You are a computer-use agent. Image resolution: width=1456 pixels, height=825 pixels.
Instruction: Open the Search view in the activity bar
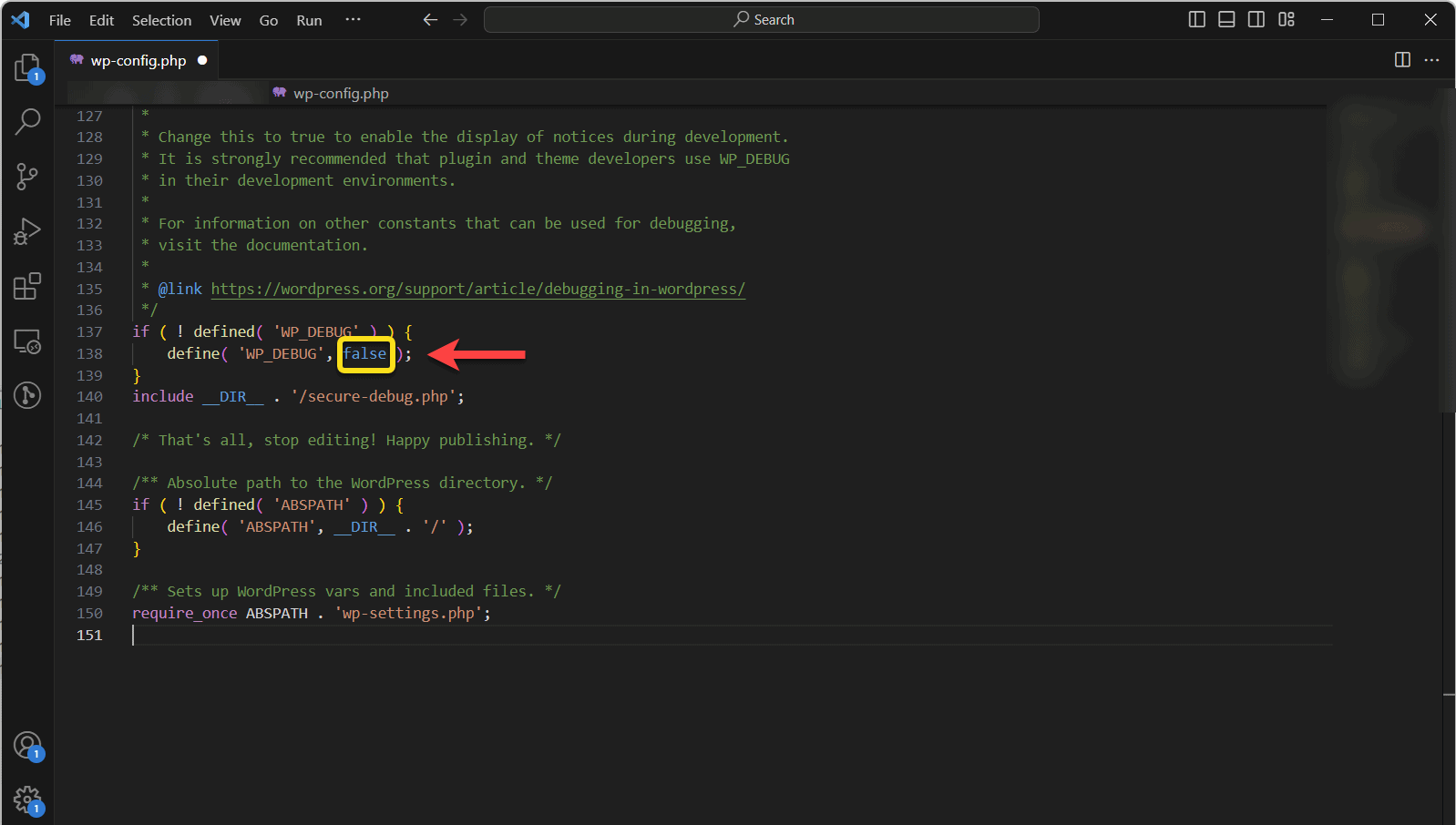click(x=27, y=121)
